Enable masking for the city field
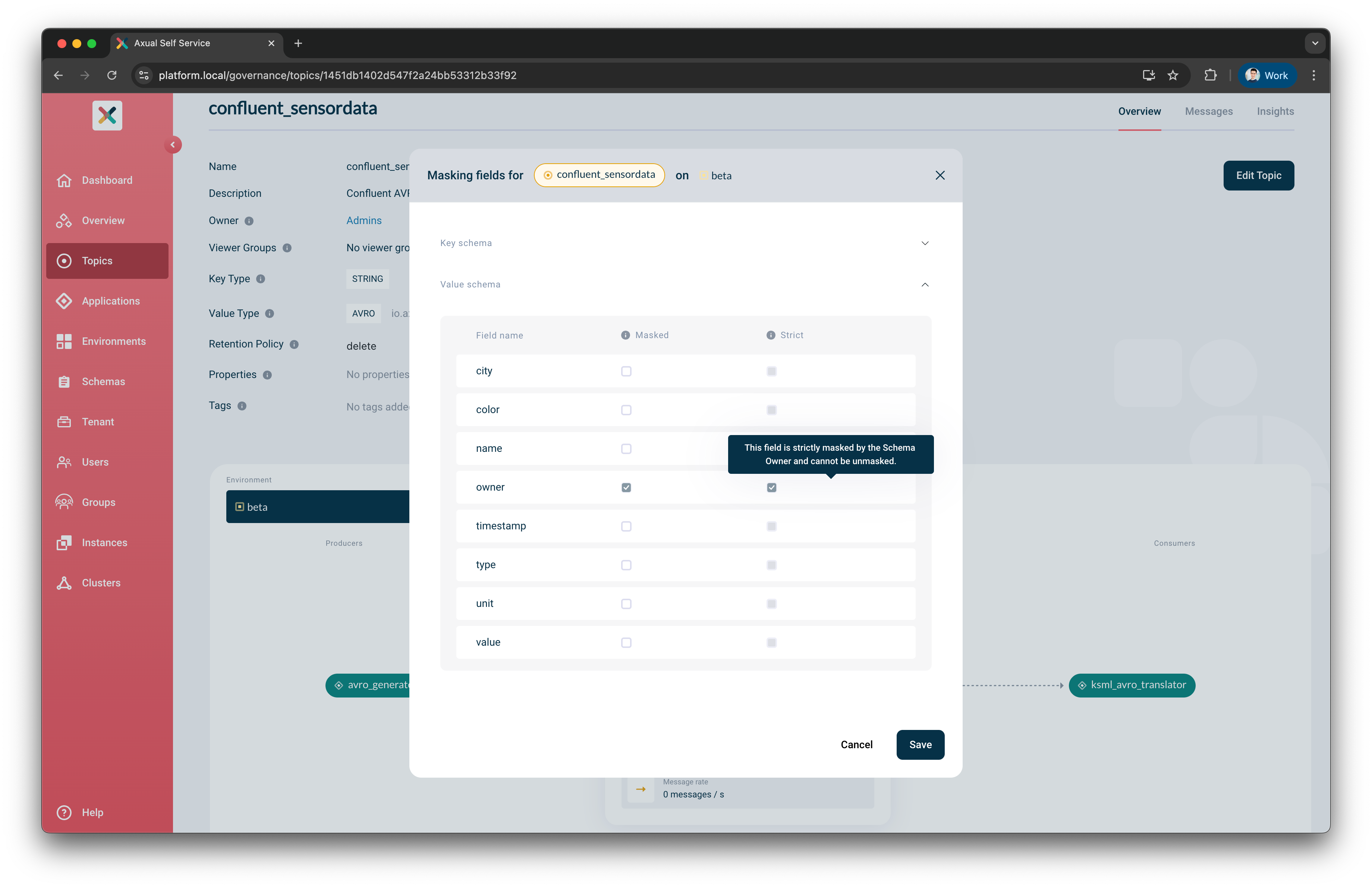The height and width of the screenshot is (888, 1372). pos(626,371)
